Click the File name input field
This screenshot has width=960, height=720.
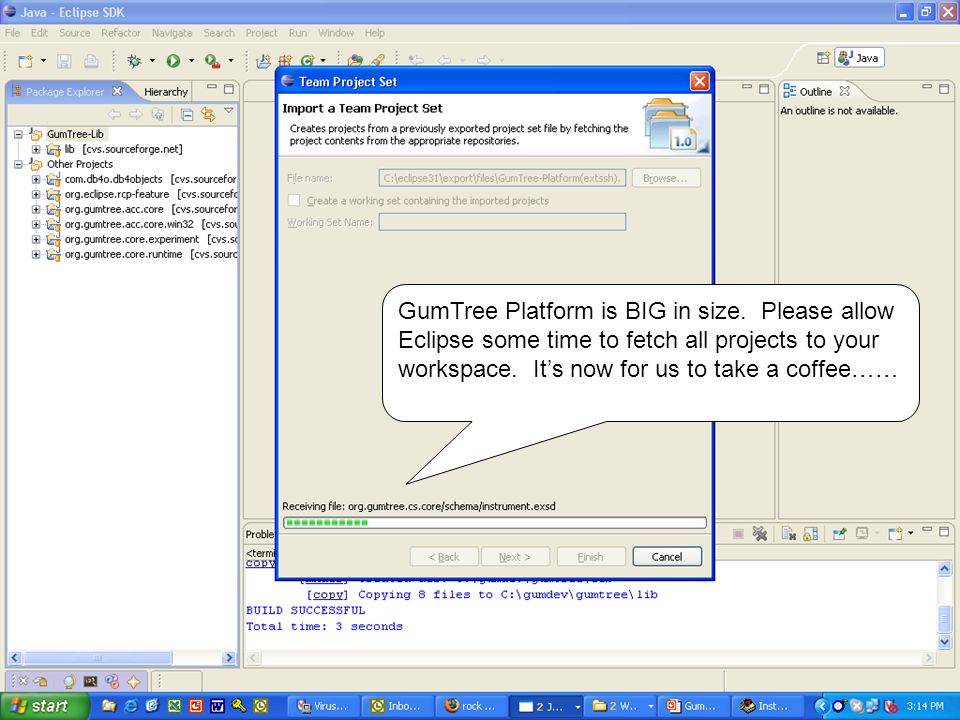click(x=502, y=178)
